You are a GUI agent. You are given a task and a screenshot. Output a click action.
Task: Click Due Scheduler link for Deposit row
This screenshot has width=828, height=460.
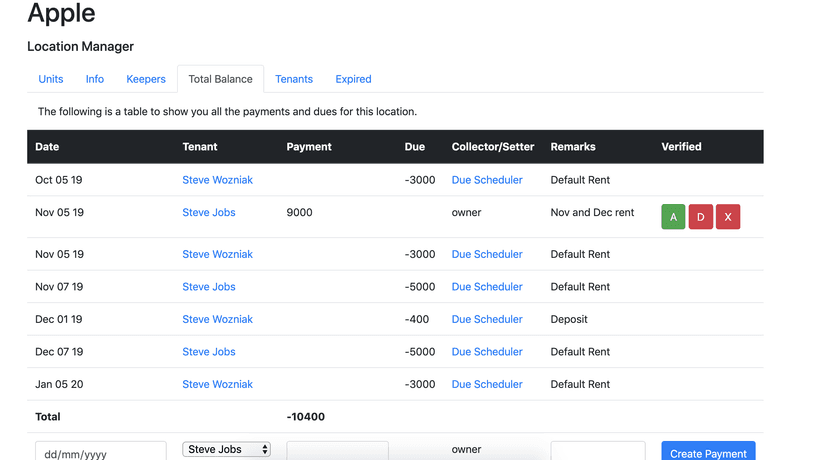(487, 319)
